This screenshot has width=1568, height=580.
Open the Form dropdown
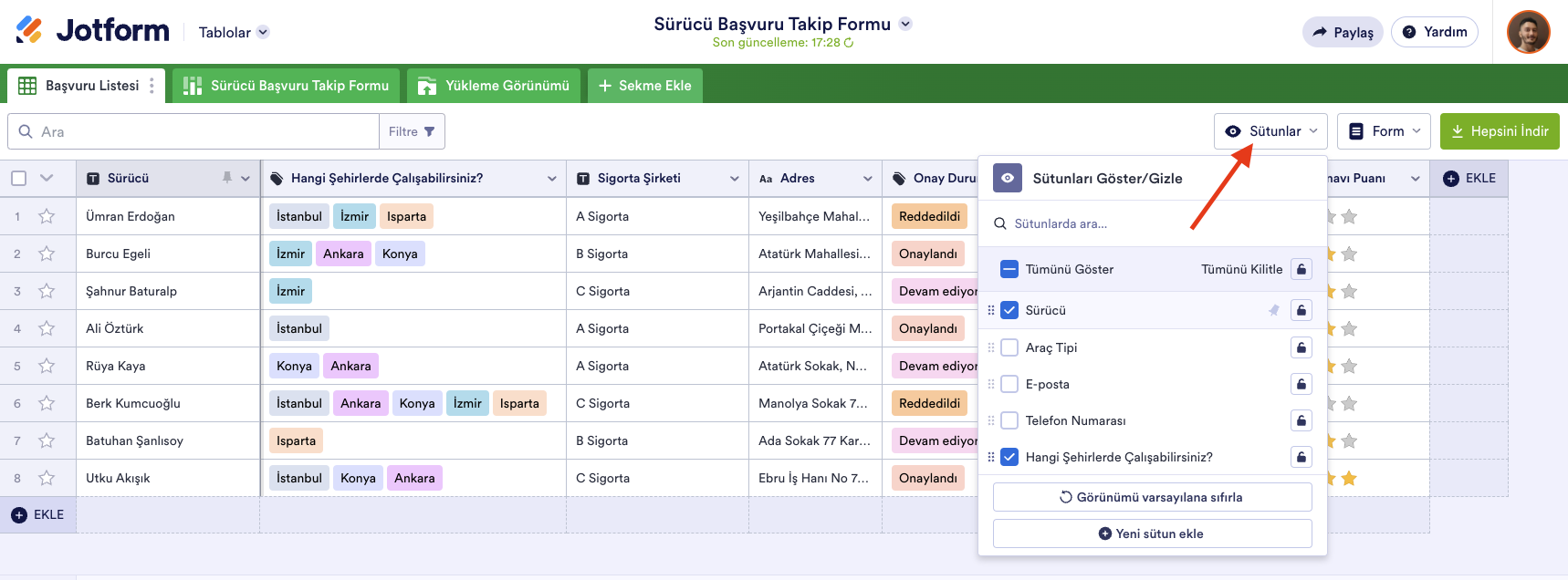point(1384,131)
